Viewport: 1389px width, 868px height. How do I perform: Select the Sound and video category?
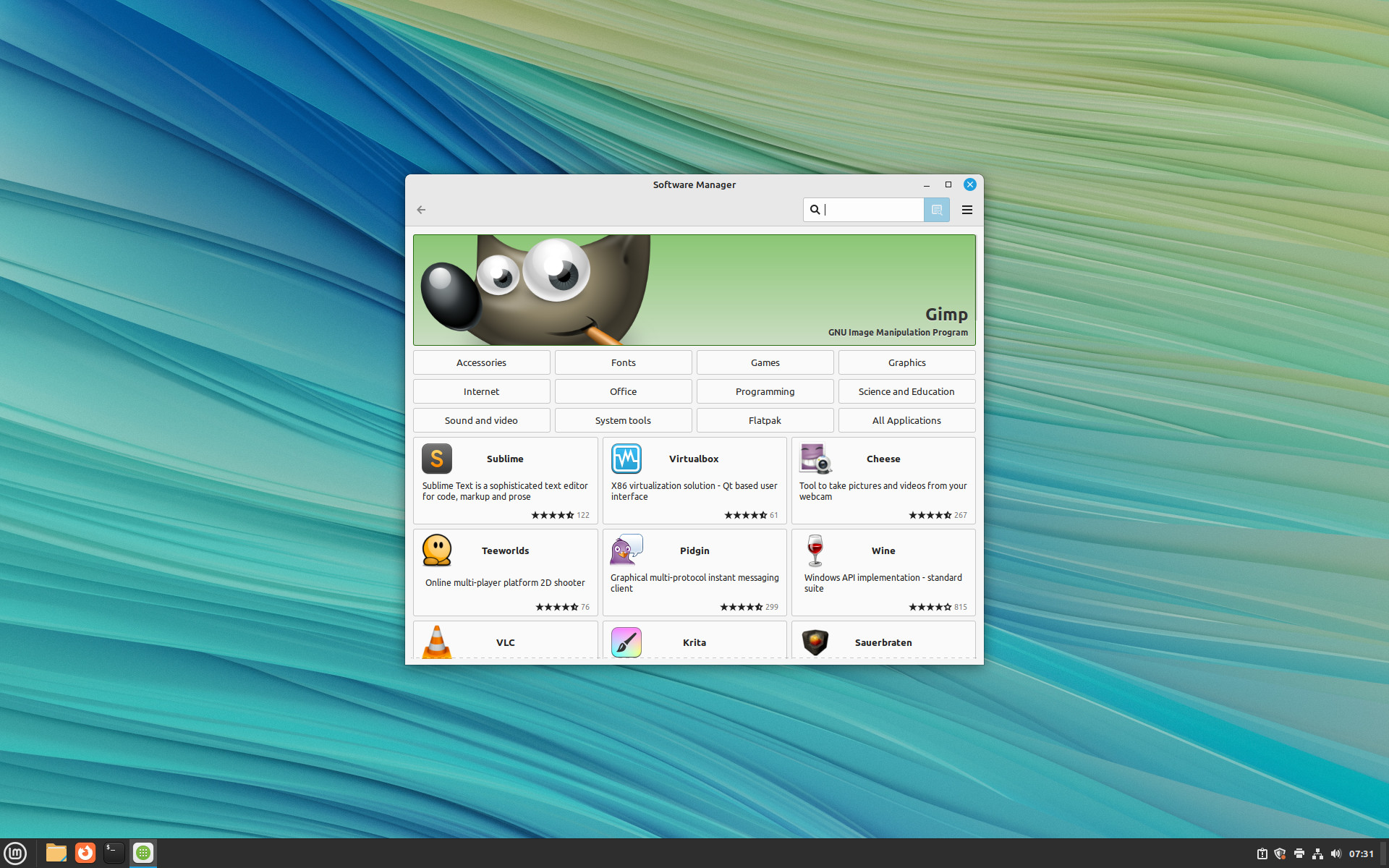(481, 420)
